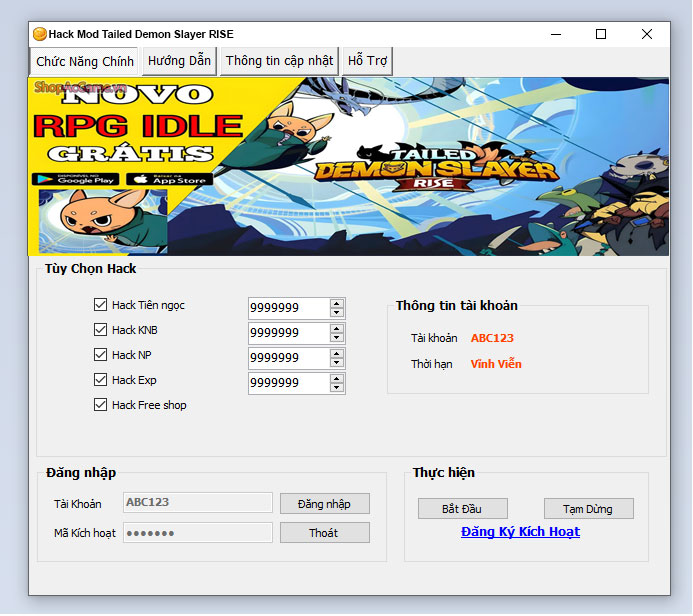Click the app icon in title bar

tap(40, 34)
